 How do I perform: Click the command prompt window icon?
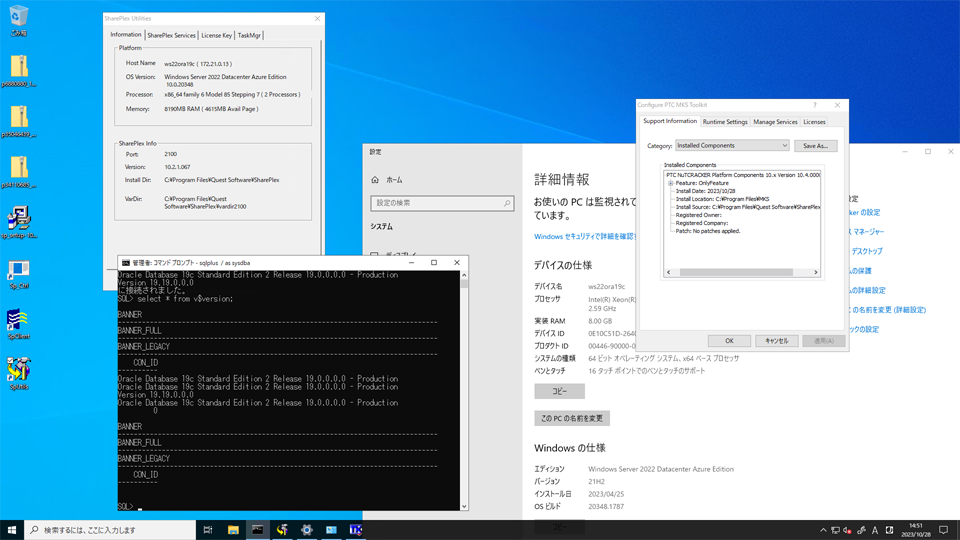126,263
